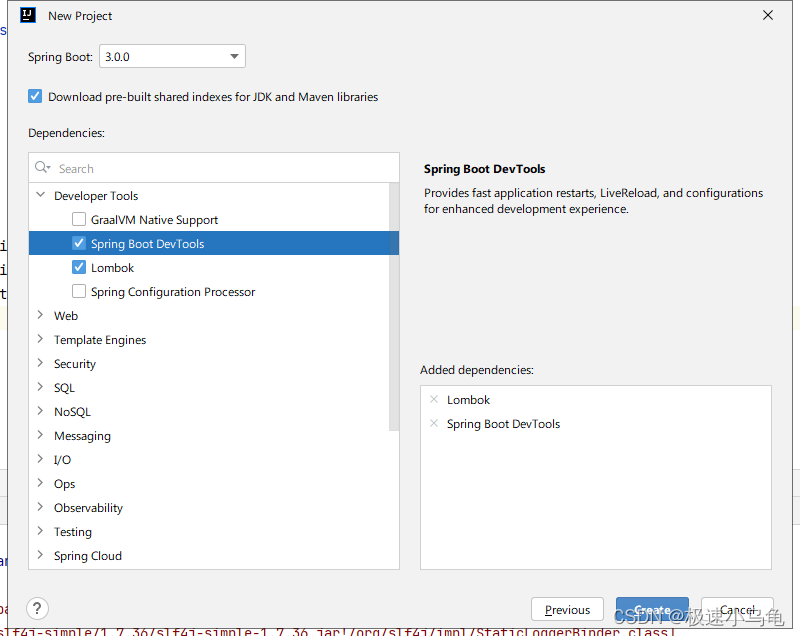Click the Previous button
The image size is (800, 636).
(x=567, y=609)
